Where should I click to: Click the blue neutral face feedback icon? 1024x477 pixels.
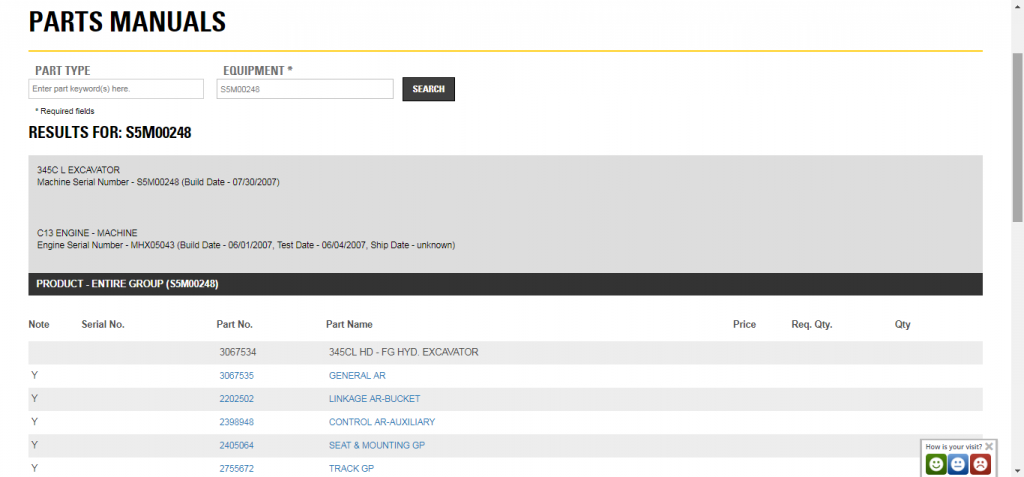coord(957,464)
